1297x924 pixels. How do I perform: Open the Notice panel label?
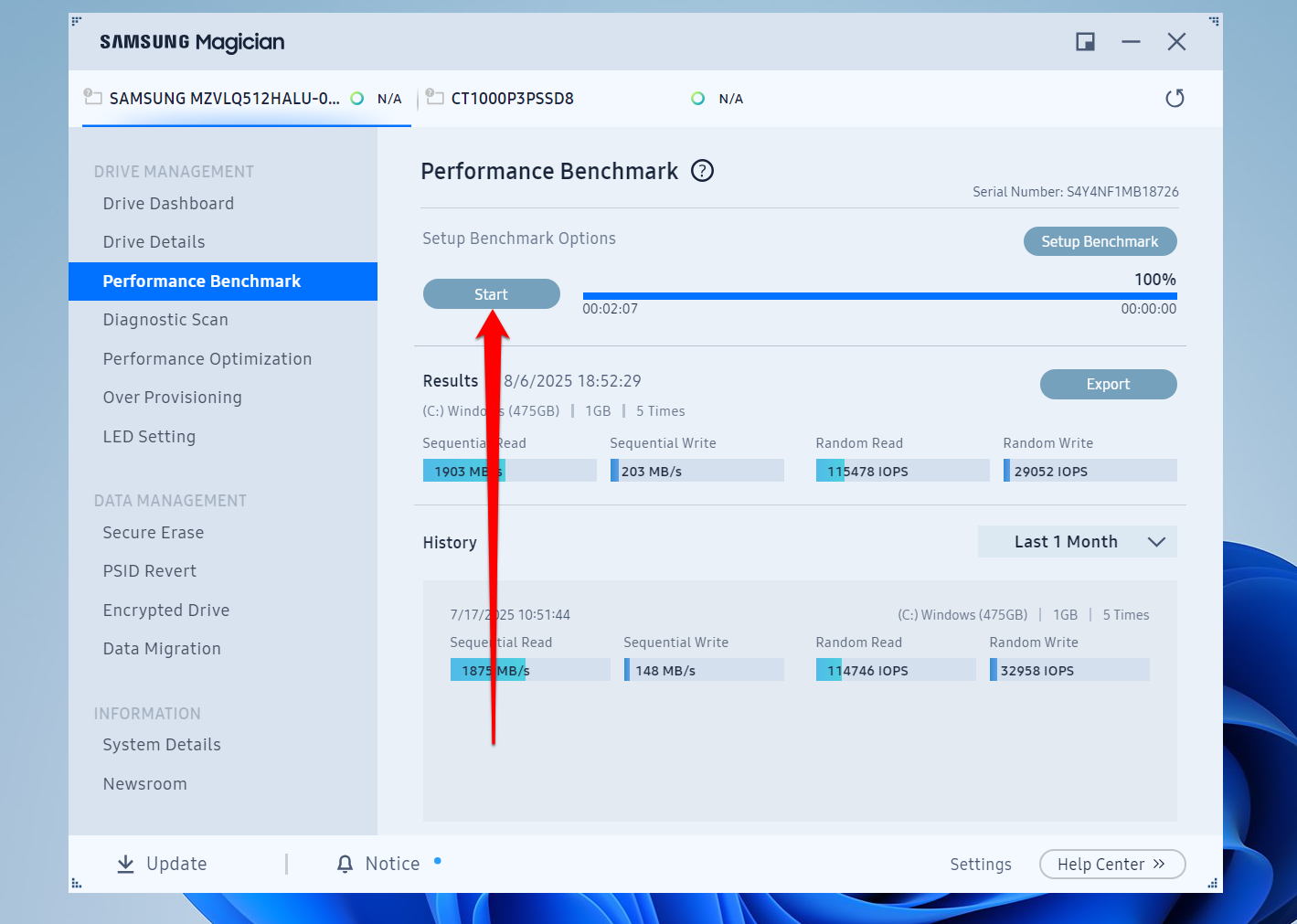[x=393, y=864]
